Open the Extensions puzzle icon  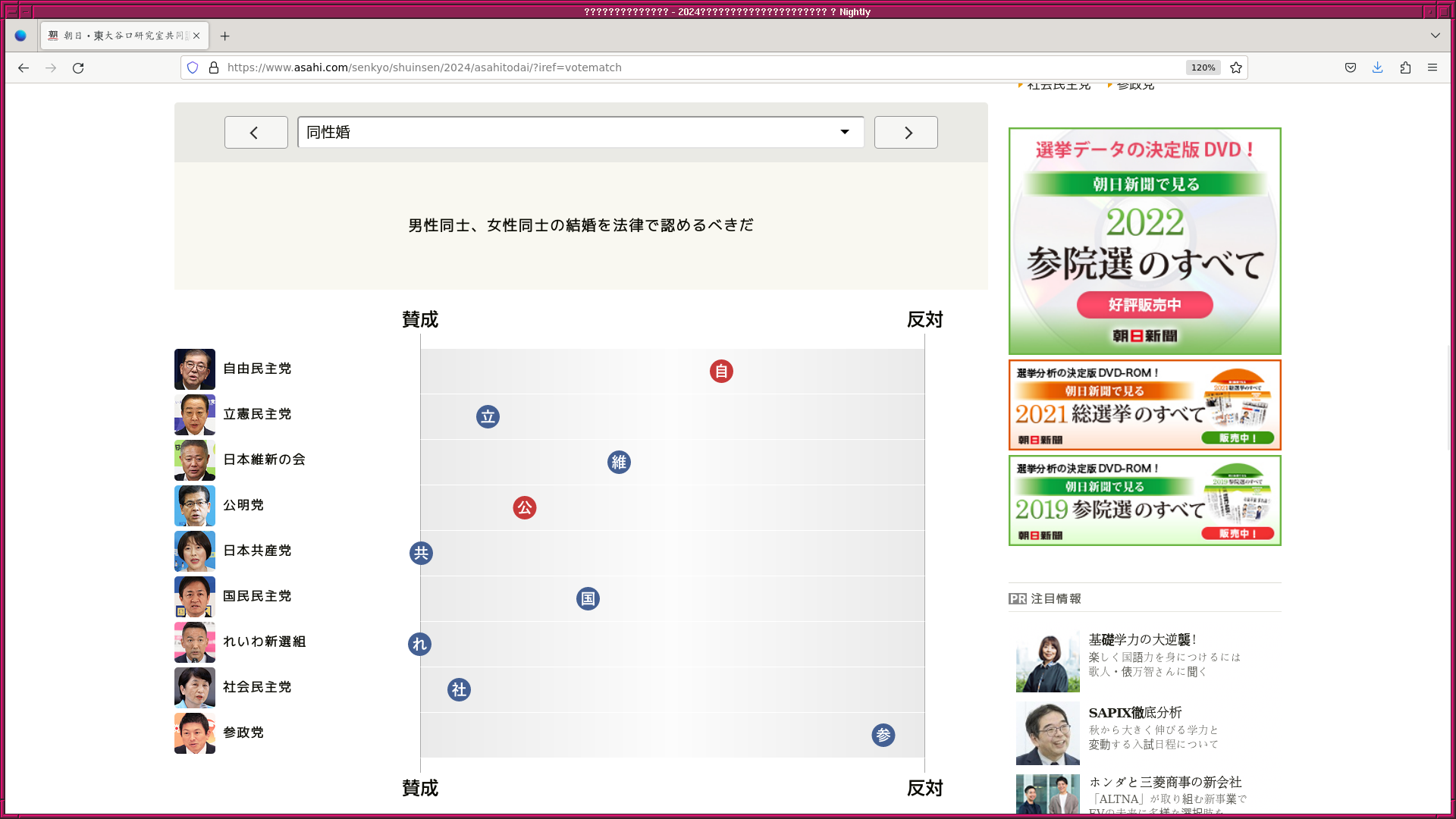click(x=1405, y=67)
